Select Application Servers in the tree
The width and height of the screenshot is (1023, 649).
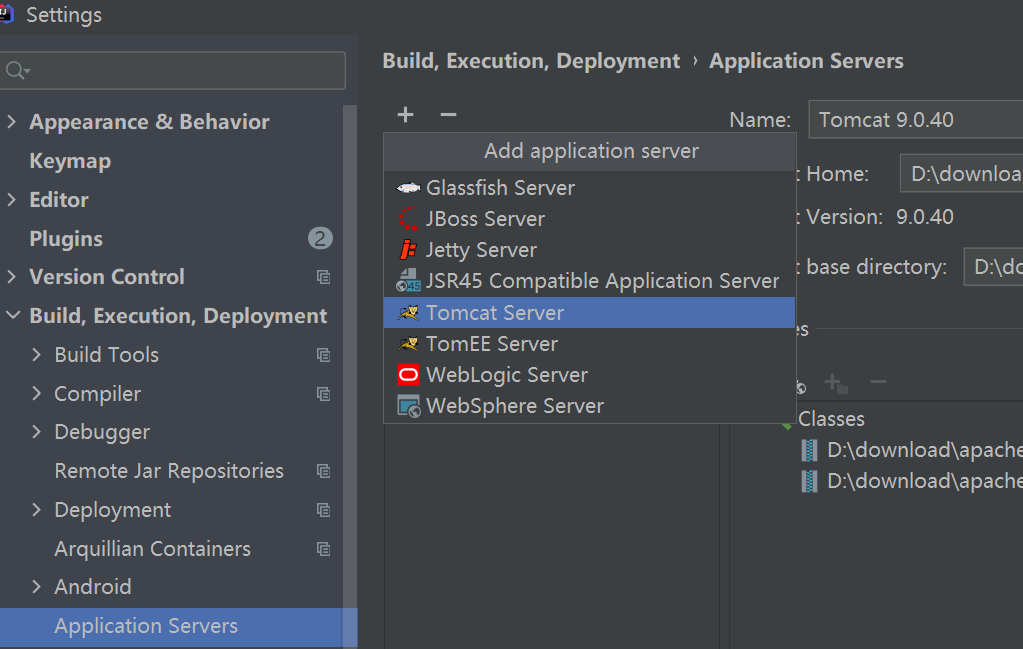[172, 626]
